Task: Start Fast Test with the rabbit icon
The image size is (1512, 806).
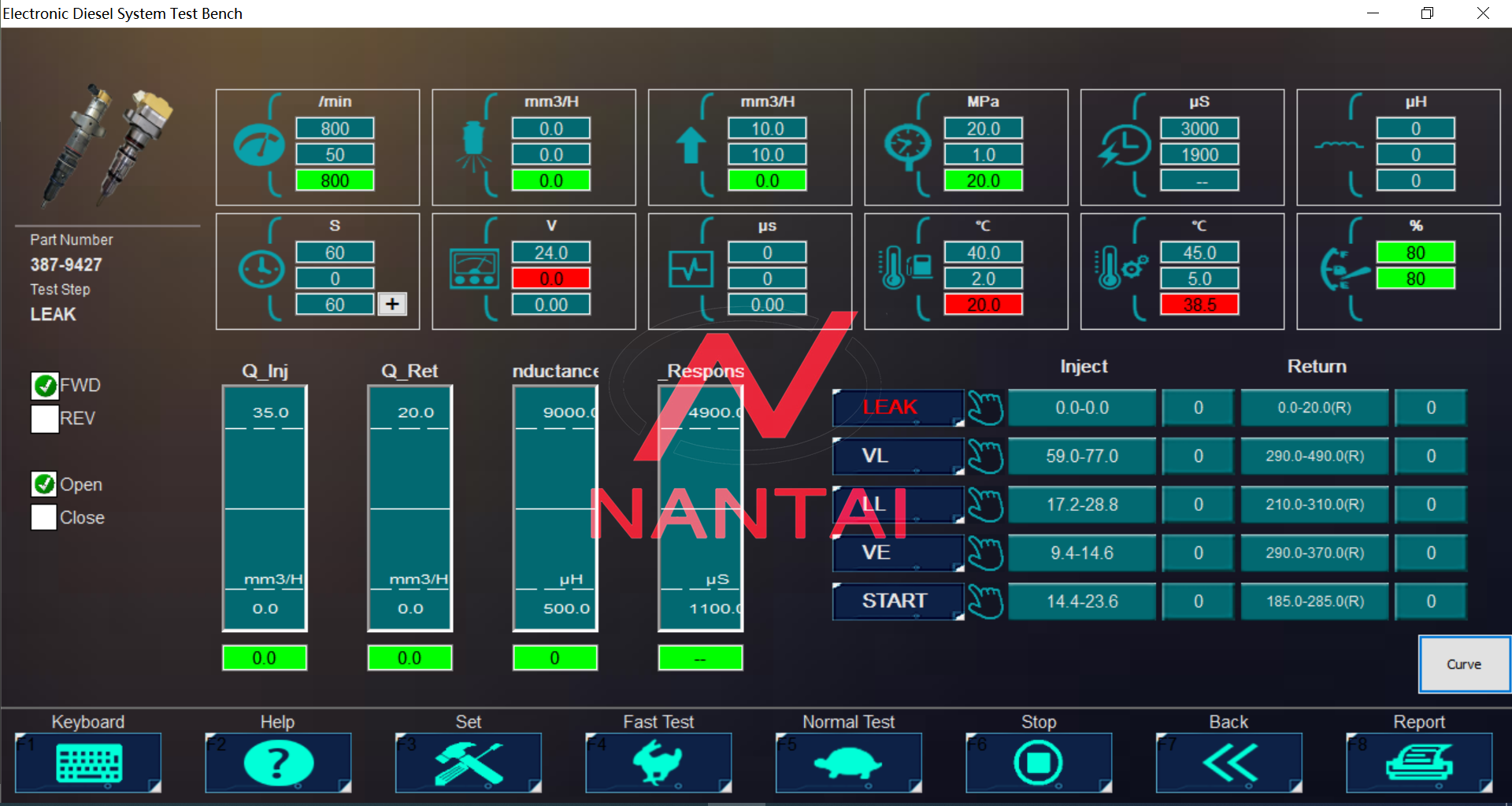Action: [658, 762]
